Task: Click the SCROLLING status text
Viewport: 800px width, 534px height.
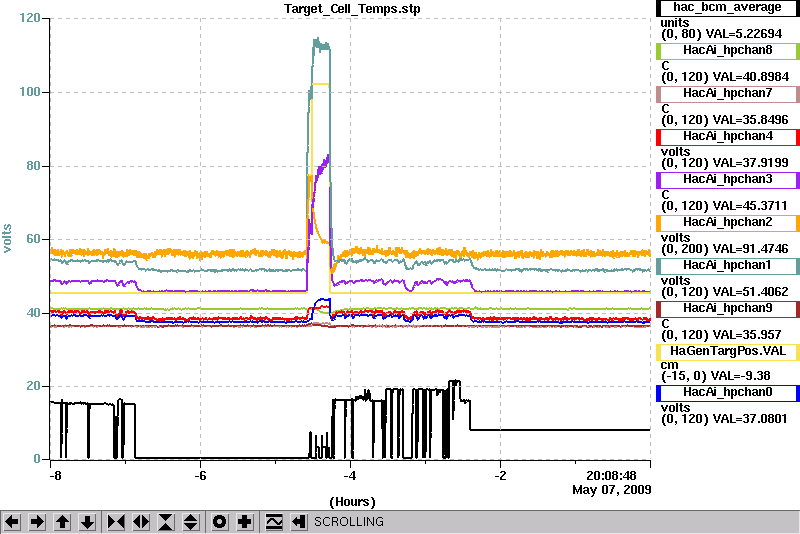Action: click(349, 522)
